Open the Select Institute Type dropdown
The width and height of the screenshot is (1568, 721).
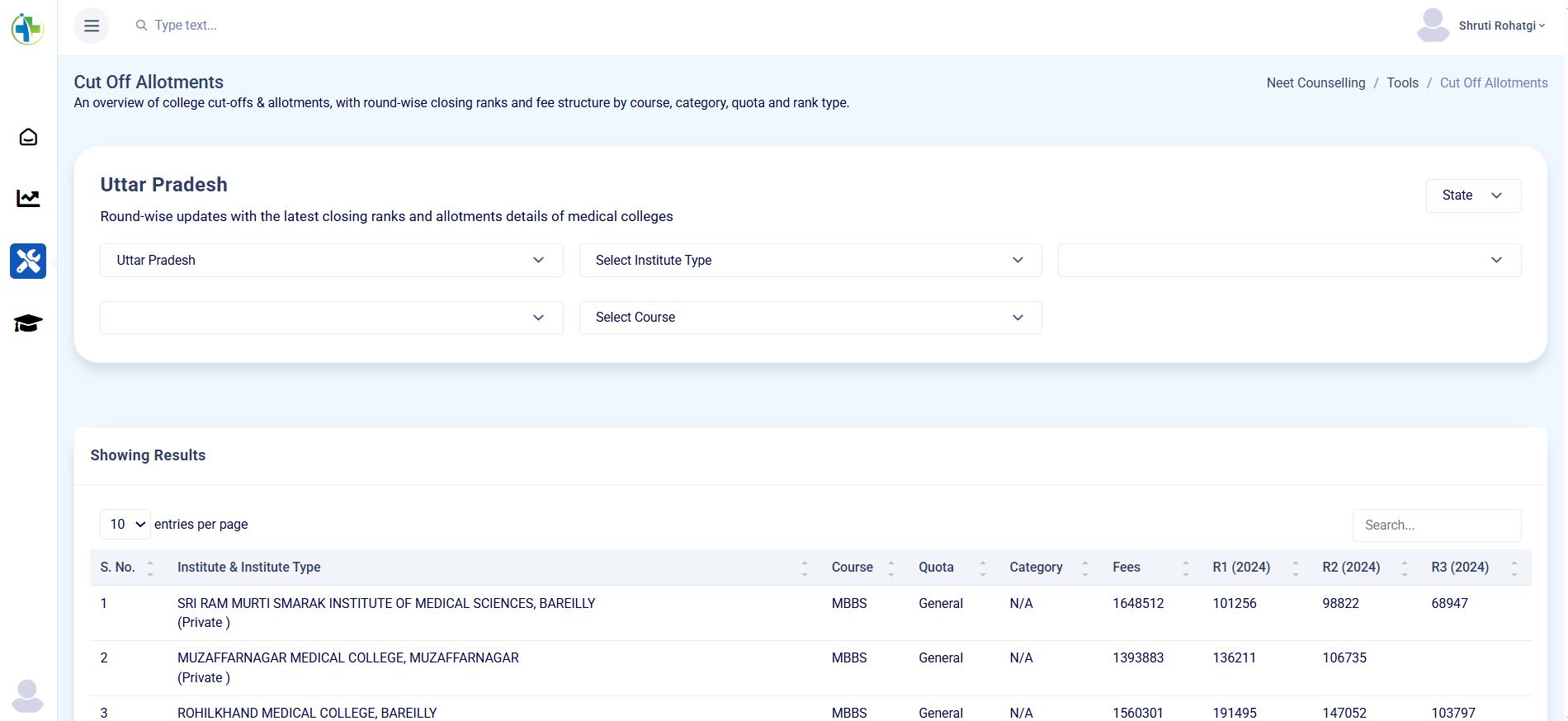click(810, 260)
